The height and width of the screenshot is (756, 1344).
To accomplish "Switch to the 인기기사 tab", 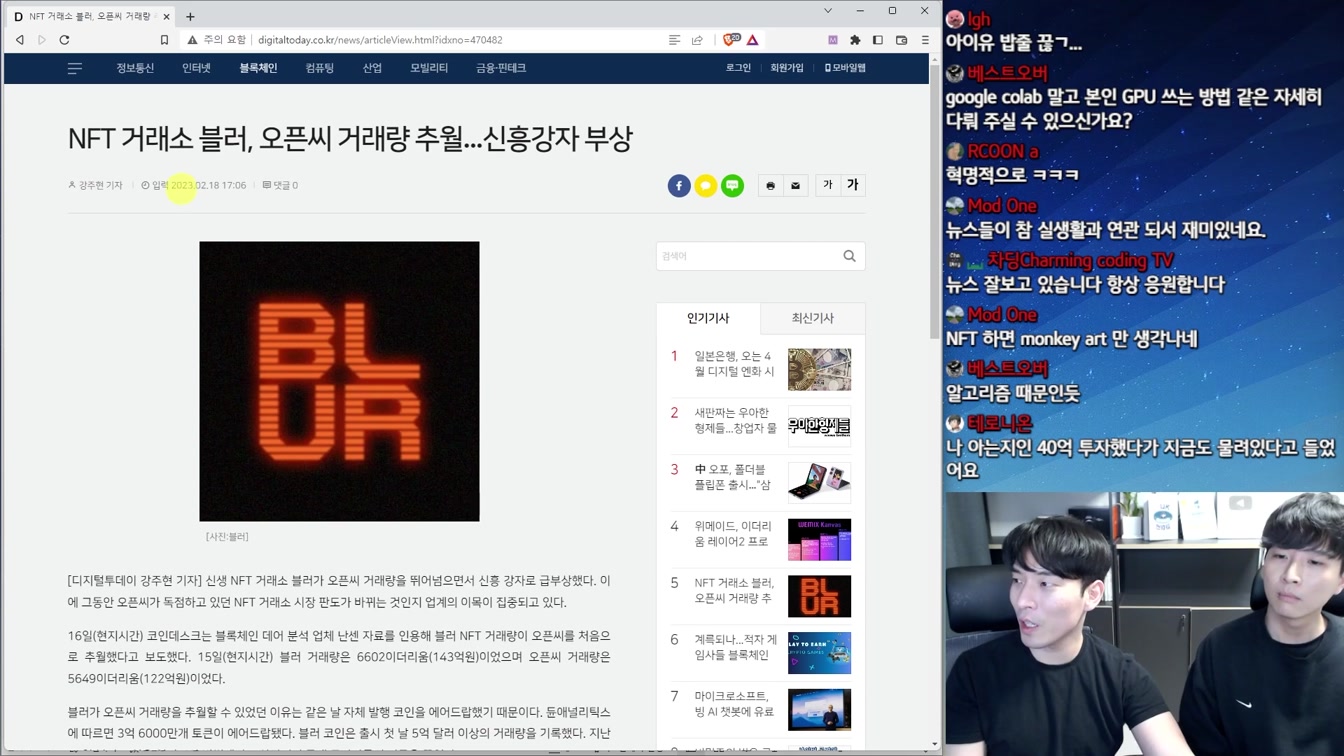I will pyautogui.click(x=708, y=318).
